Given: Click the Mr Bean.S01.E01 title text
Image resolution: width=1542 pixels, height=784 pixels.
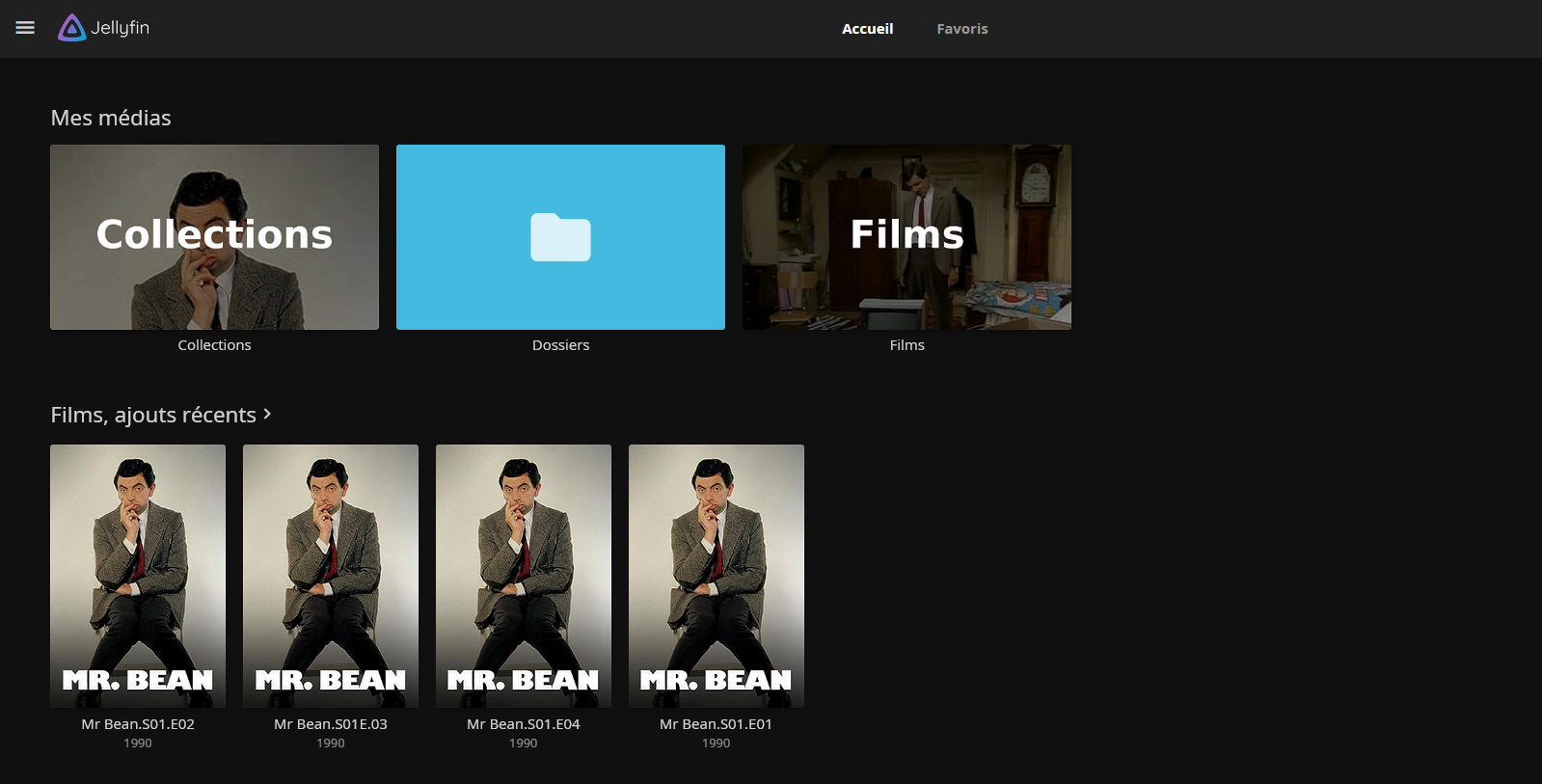Looking at the screenshot, I should (x=717, y=724).
